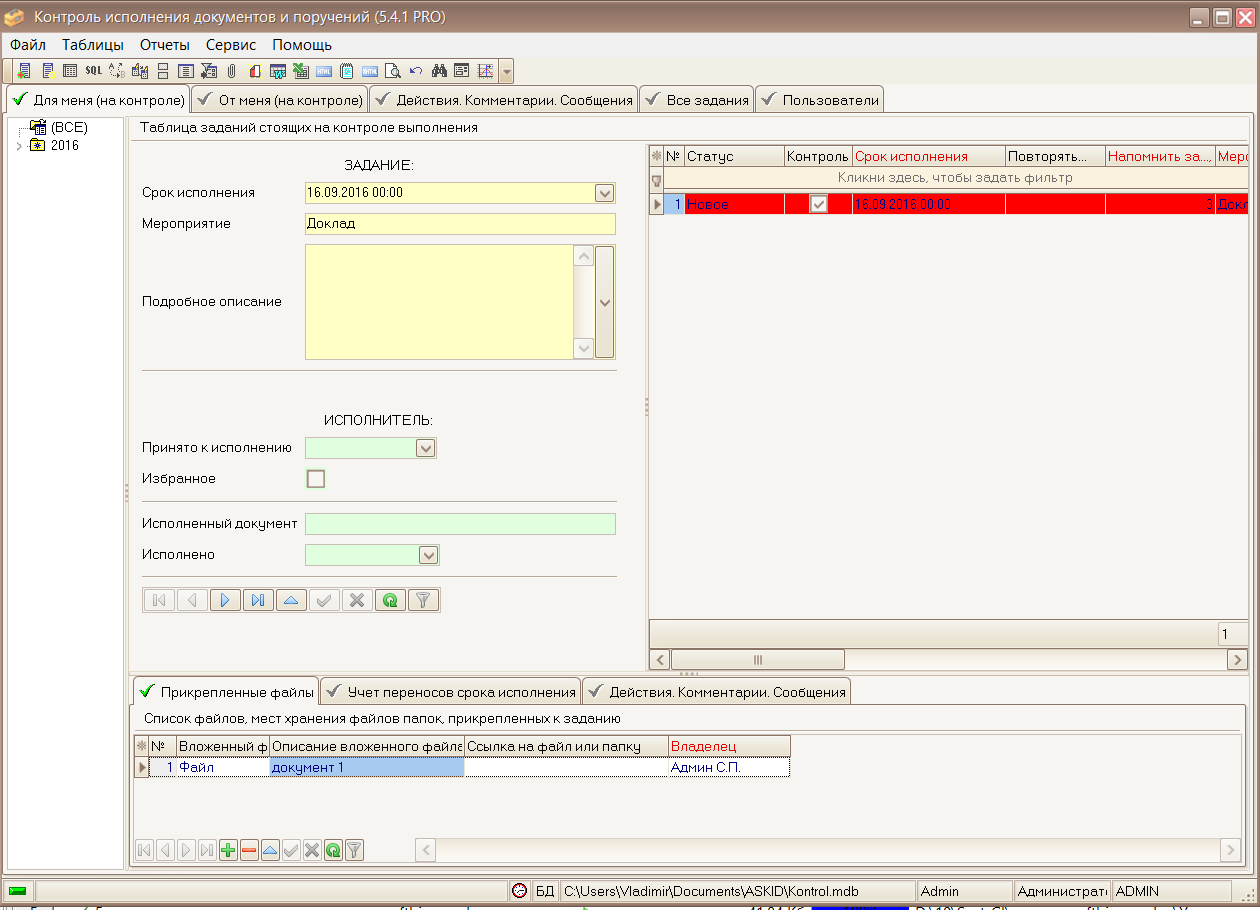Add attached file with green plus button
Image resolution: width=1260 pixels, height=910 pixels.
(x=228, y=850)
